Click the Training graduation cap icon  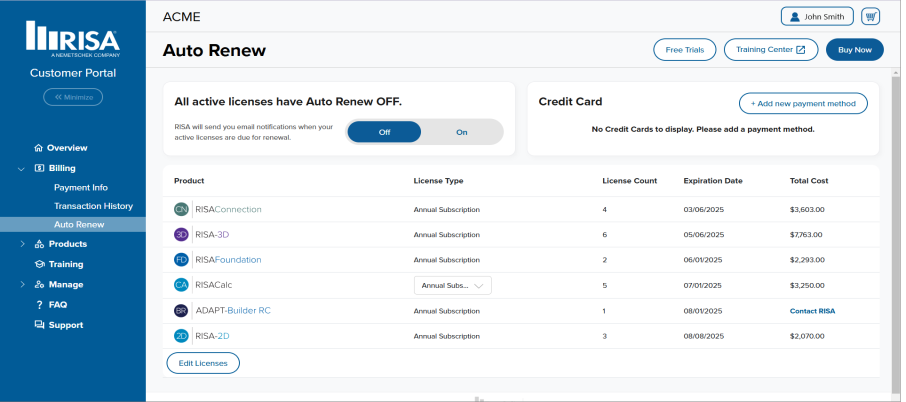pos(39,264)
